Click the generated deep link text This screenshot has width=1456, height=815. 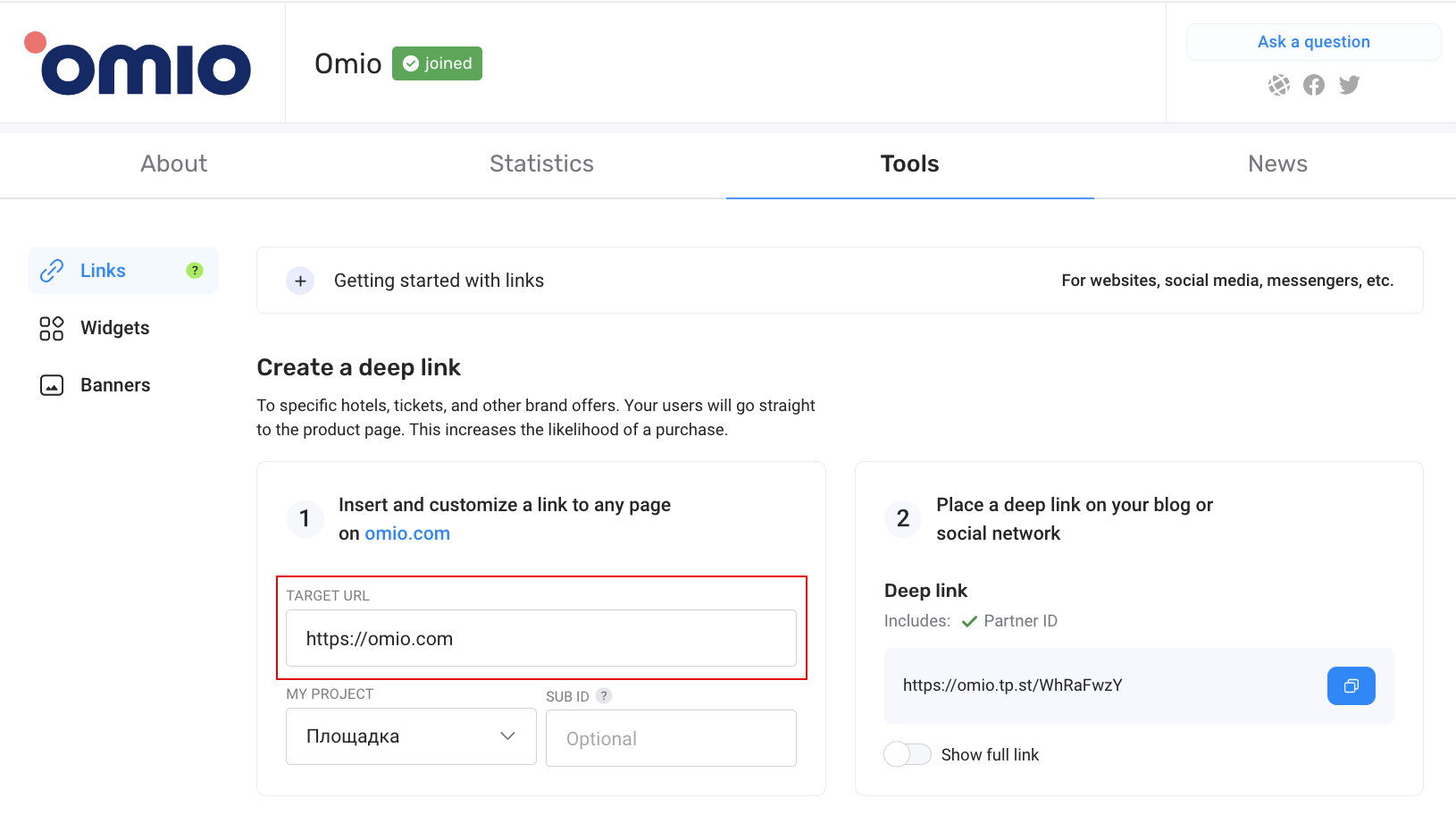(x=1012, y=685)
